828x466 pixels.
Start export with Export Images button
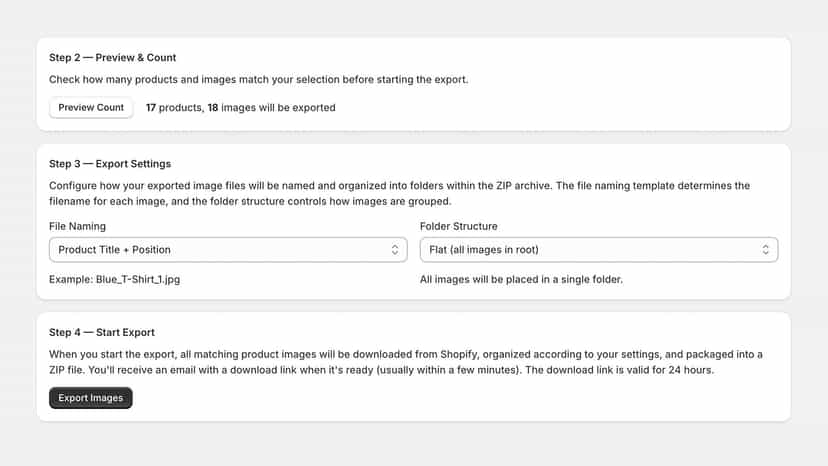point(91,398)
